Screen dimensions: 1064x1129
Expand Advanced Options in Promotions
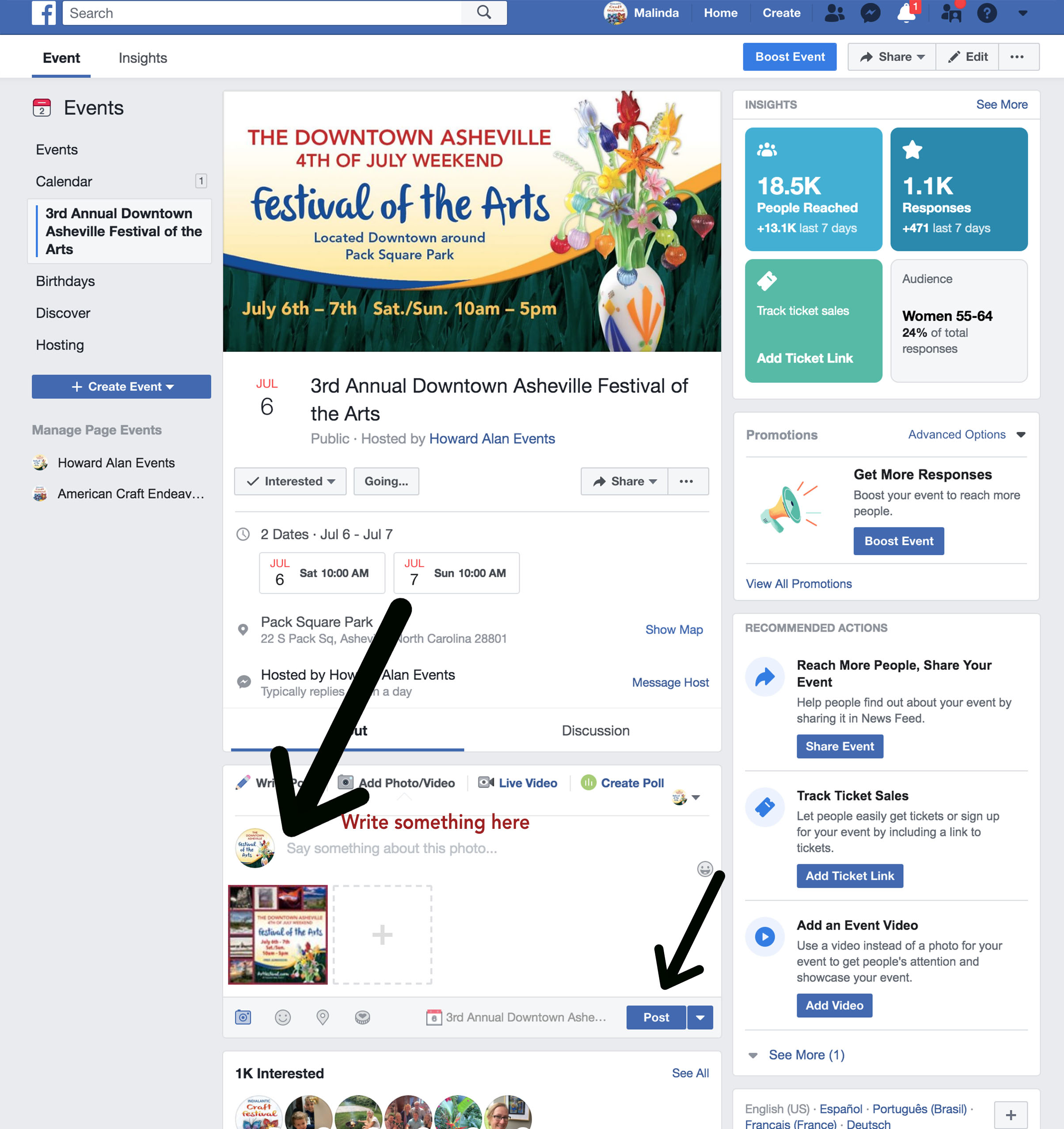coord(967,435)
